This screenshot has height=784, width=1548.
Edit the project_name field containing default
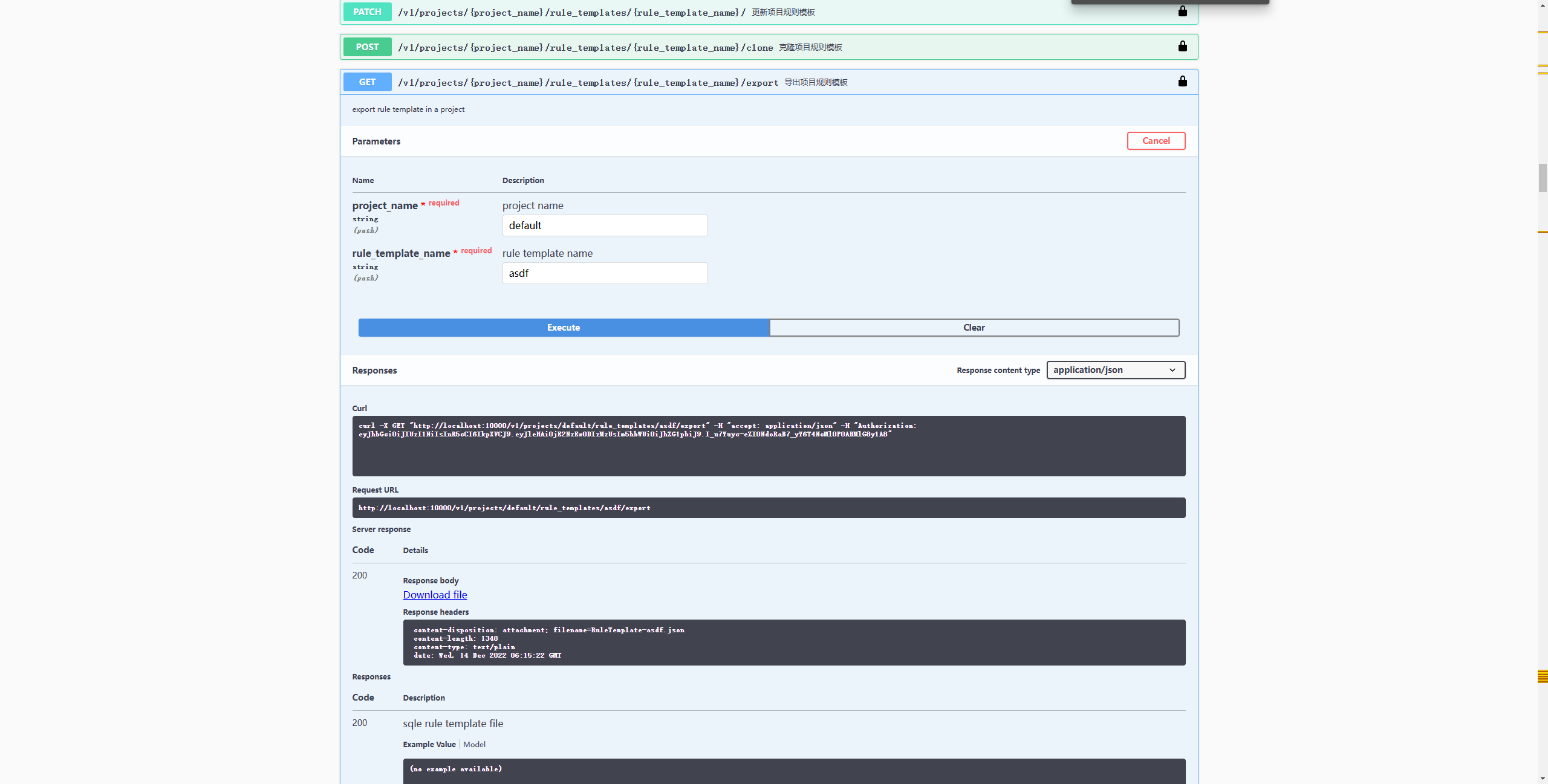[604, 225]
